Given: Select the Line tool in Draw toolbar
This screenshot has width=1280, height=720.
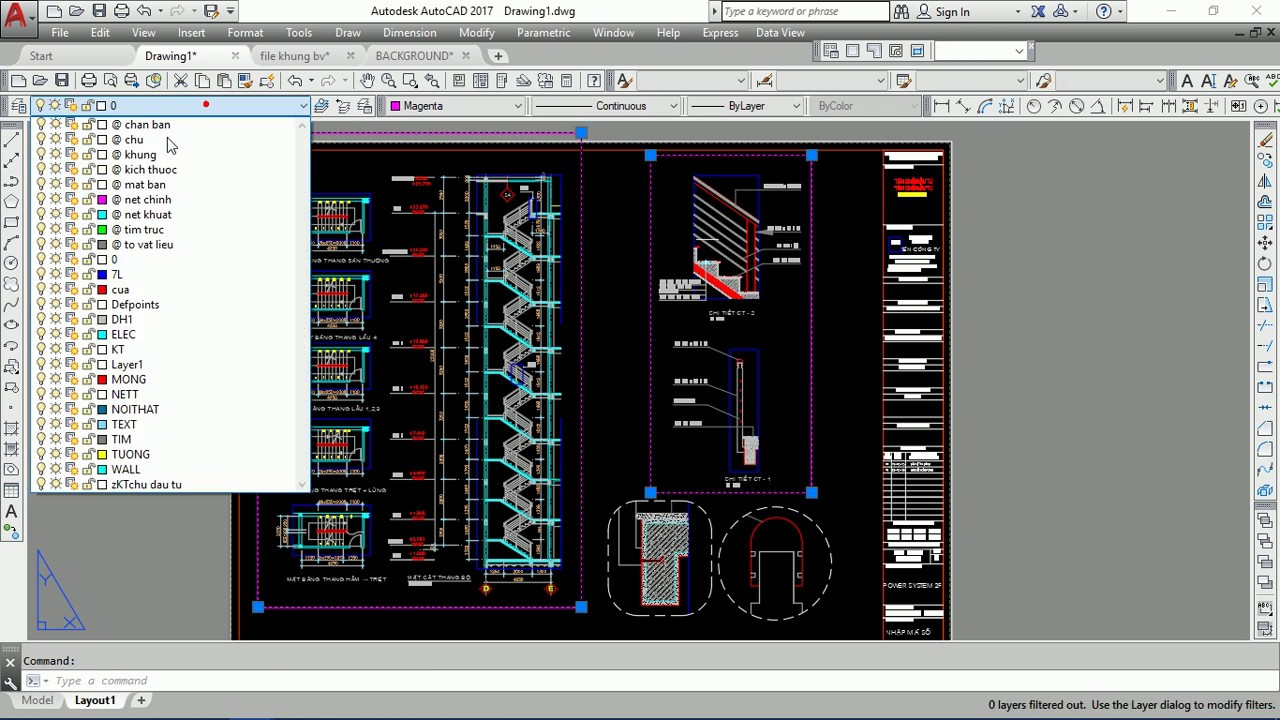Looking at the screenshot, I should pos(12,141).
